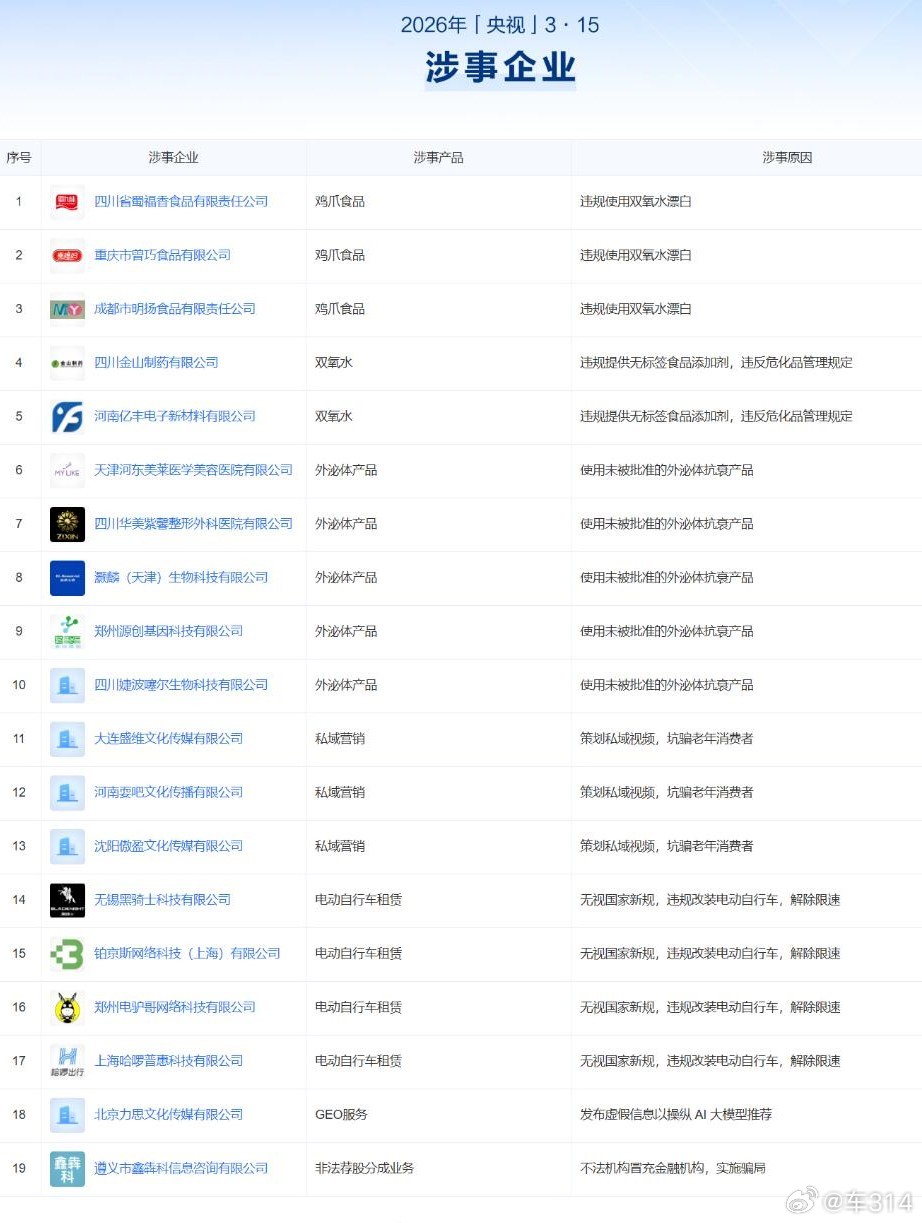
Task: Click 策划私域视频，坑骗老年消费者 reason in row 12
Action: [667, 793]
